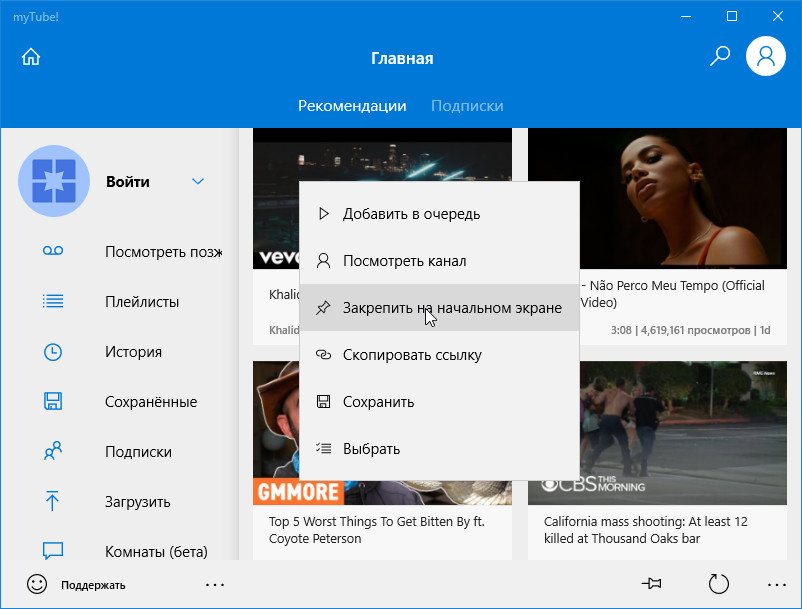Viewport: 802px width, 609px height.
Task: Click '3:08 | 4,619,161 просмотров | 1d' stats
Action: (x=690, y=330)
